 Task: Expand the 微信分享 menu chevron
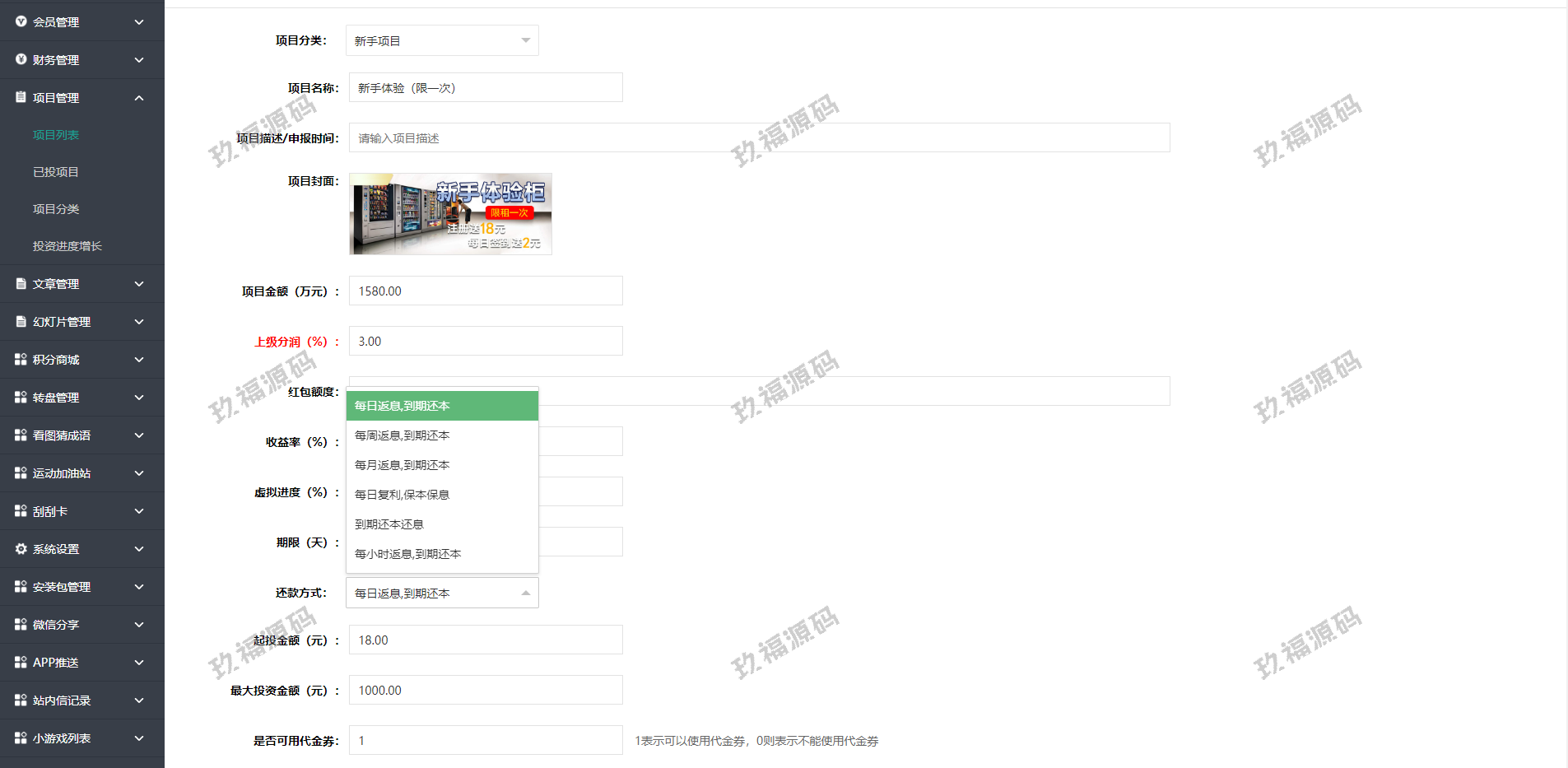(x=139, y=625)
